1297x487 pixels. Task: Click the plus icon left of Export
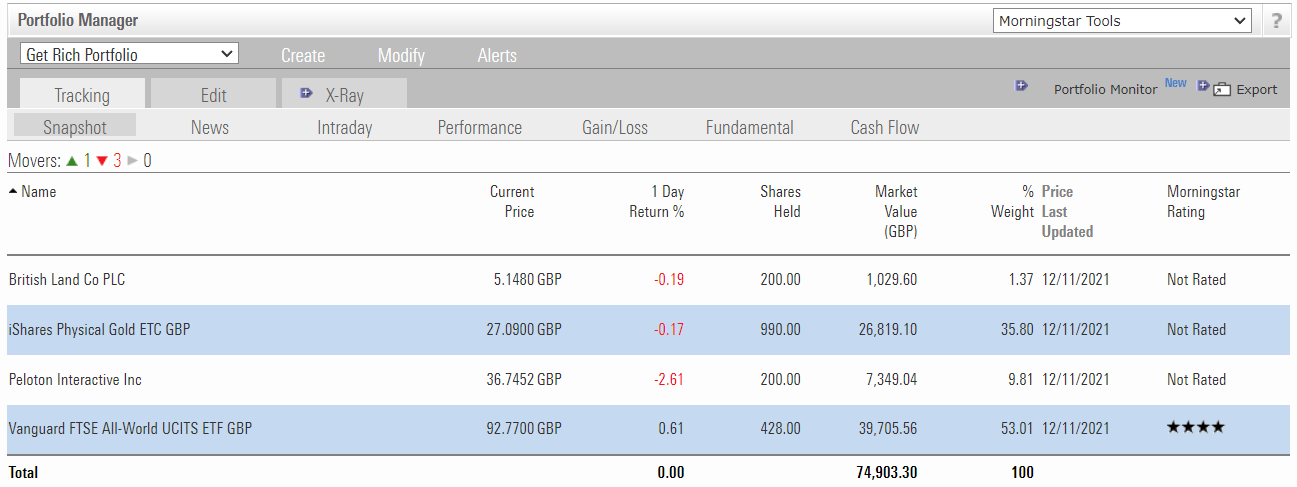[1203, 86]
